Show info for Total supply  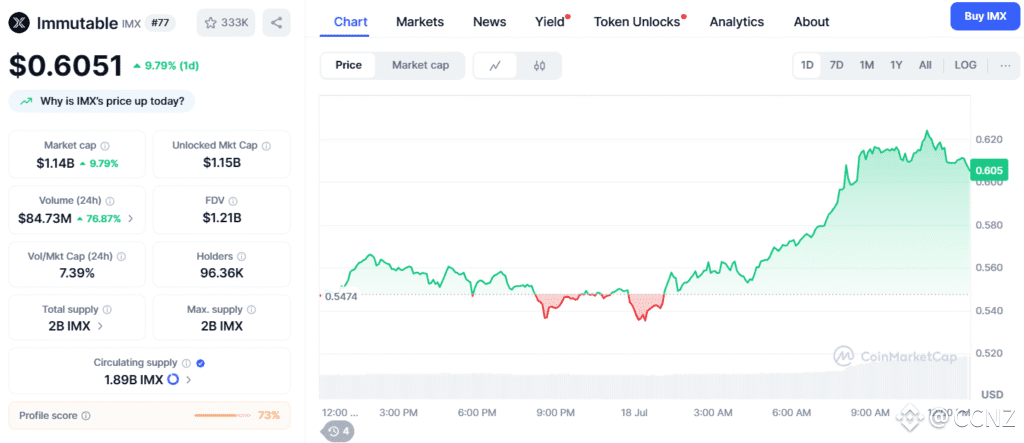(x=107, y=310)
